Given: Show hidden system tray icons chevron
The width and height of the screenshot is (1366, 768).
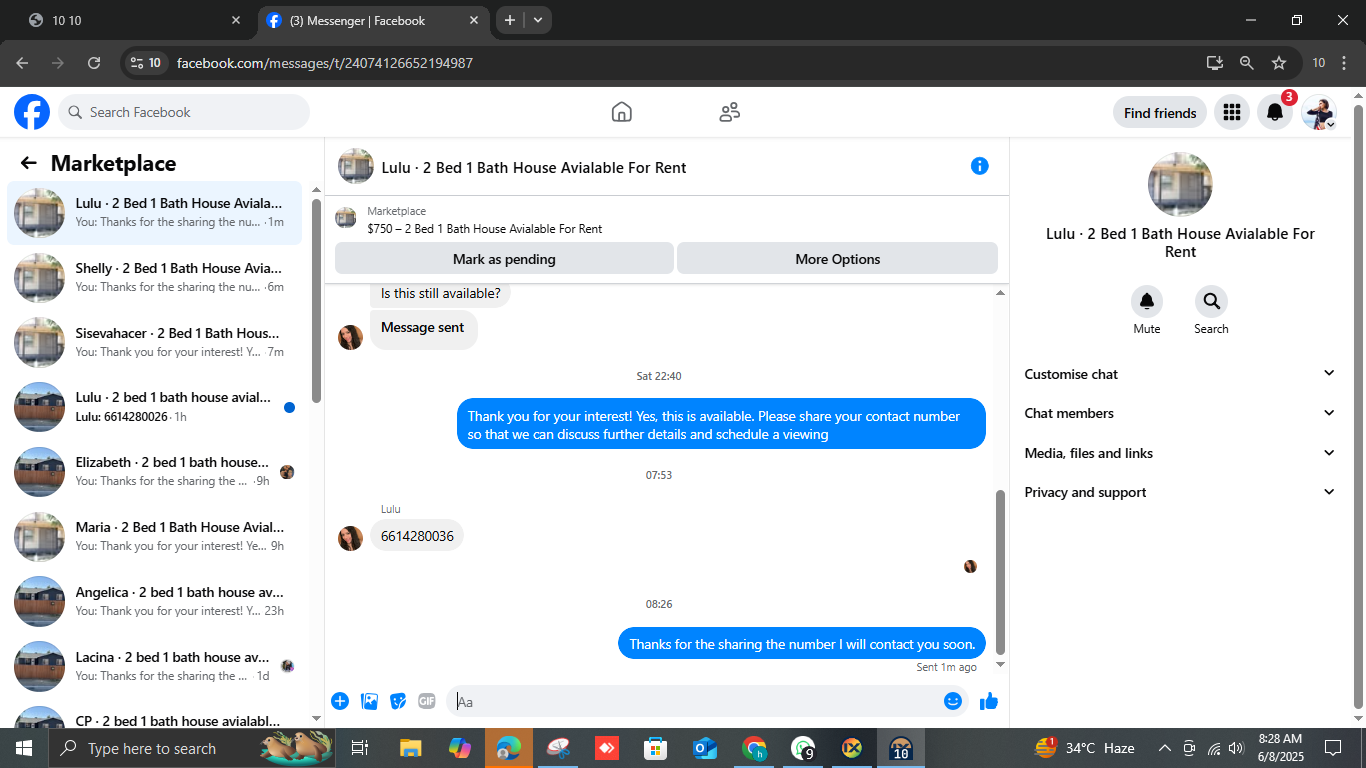Looking at the screenshot, I should coord(1164,748).
